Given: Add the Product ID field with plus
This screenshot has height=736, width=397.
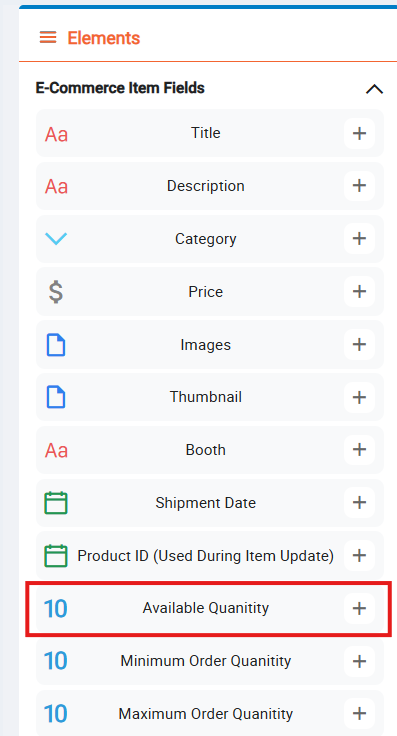Looking at the screenshot, I should point(359,556).
